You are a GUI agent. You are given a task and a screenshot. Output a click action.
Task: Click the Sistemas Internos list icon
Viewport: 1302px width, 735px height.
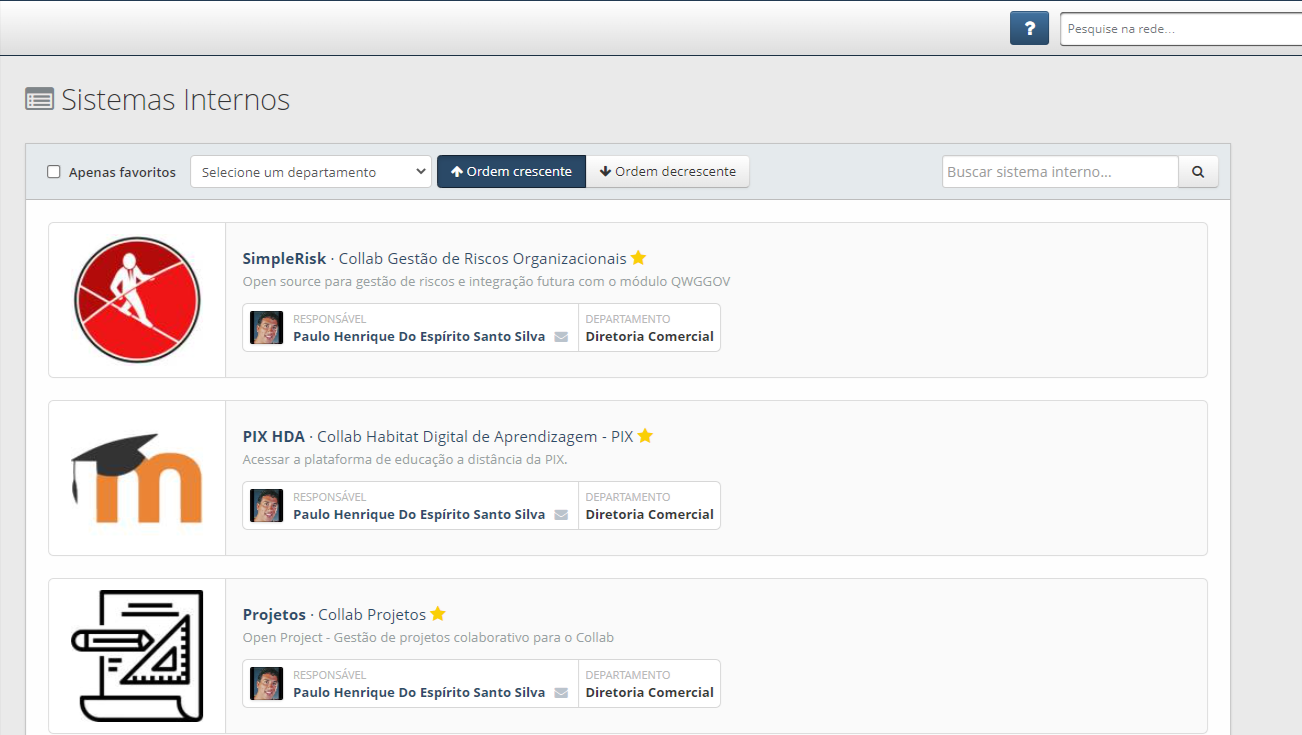39,99
